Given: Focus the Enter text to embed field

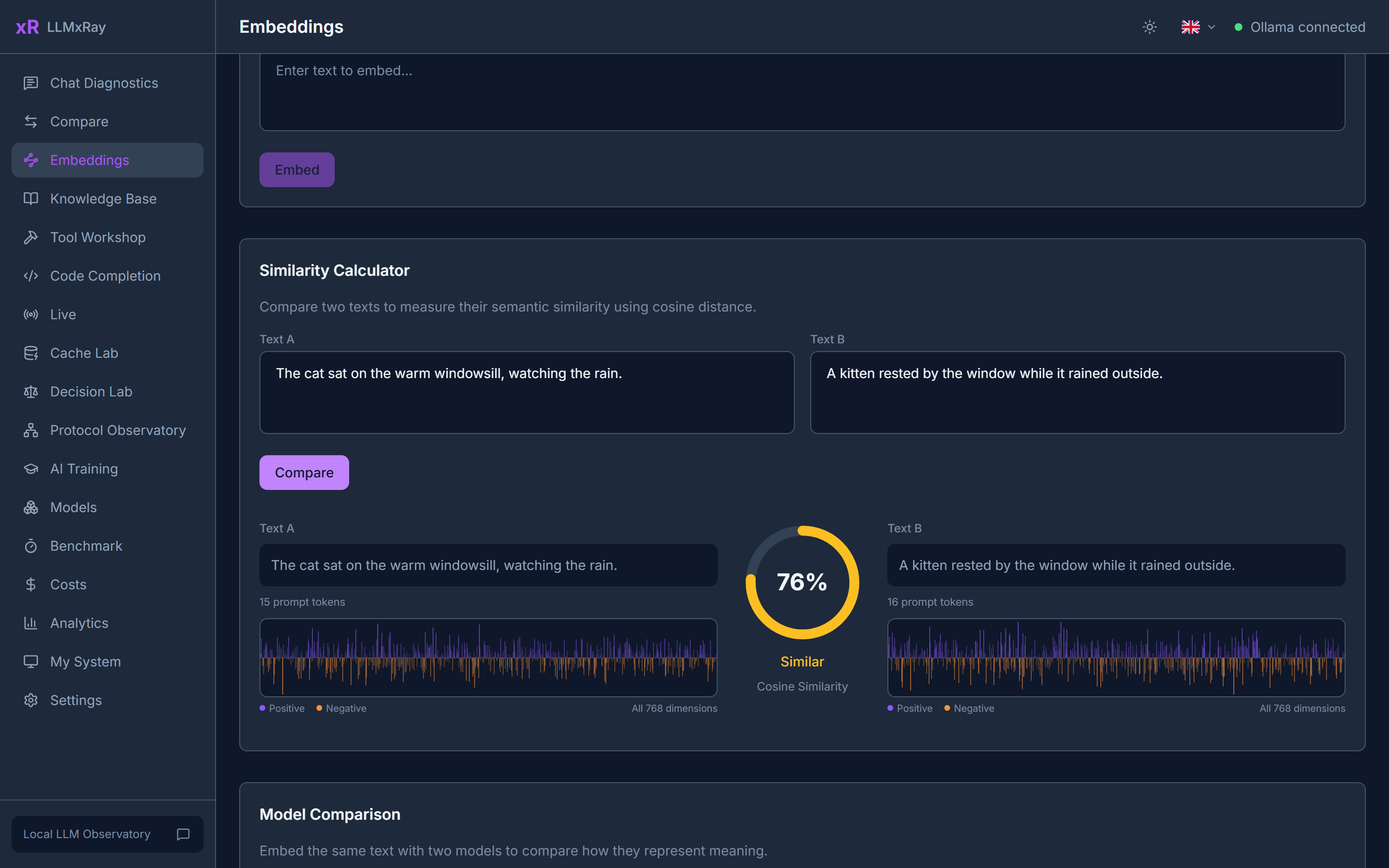Looking at the screenshot, I should point(803,92).
